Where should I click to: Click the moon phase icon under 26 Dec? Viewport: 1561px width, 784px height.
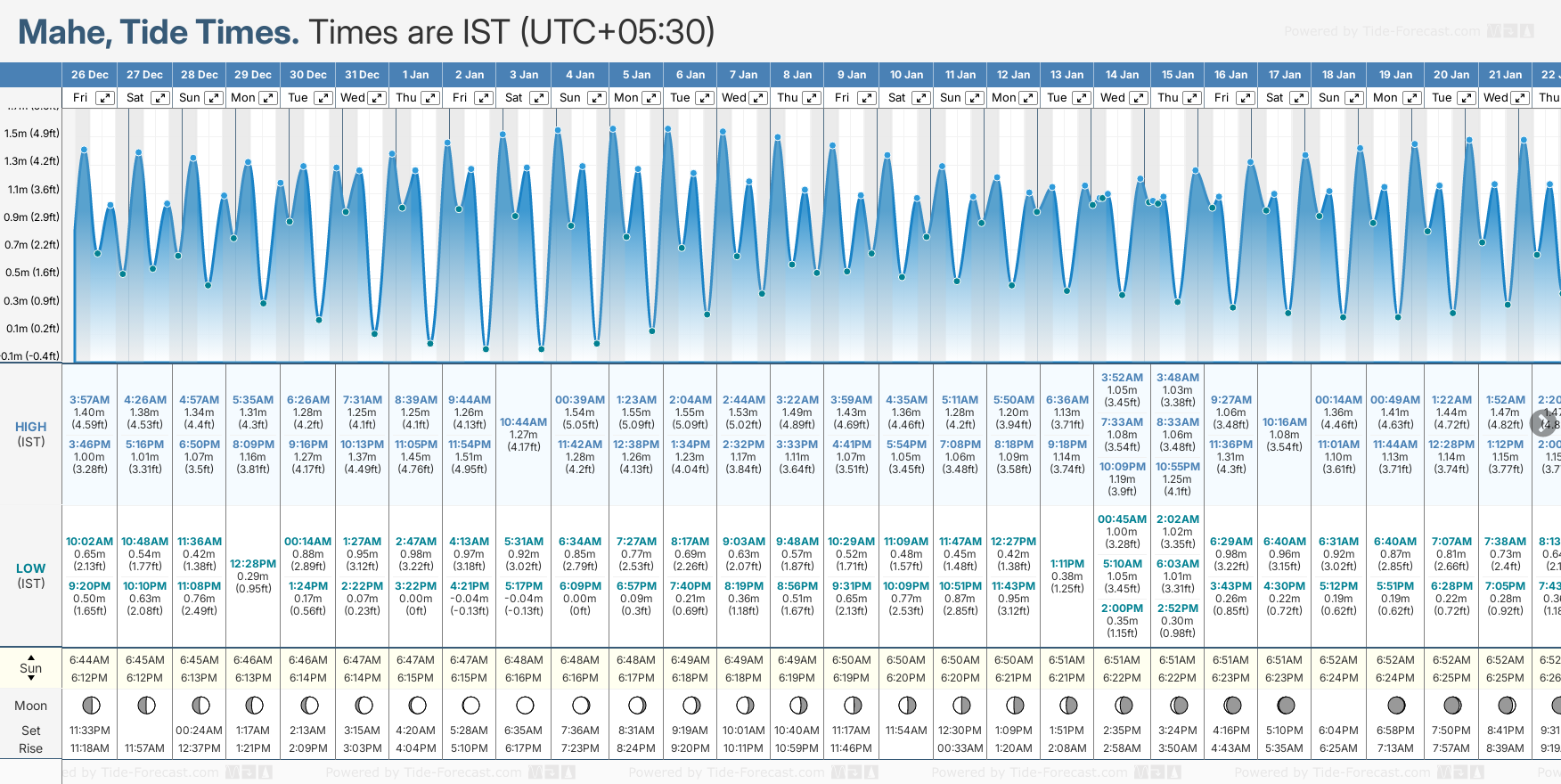(91, 706)
